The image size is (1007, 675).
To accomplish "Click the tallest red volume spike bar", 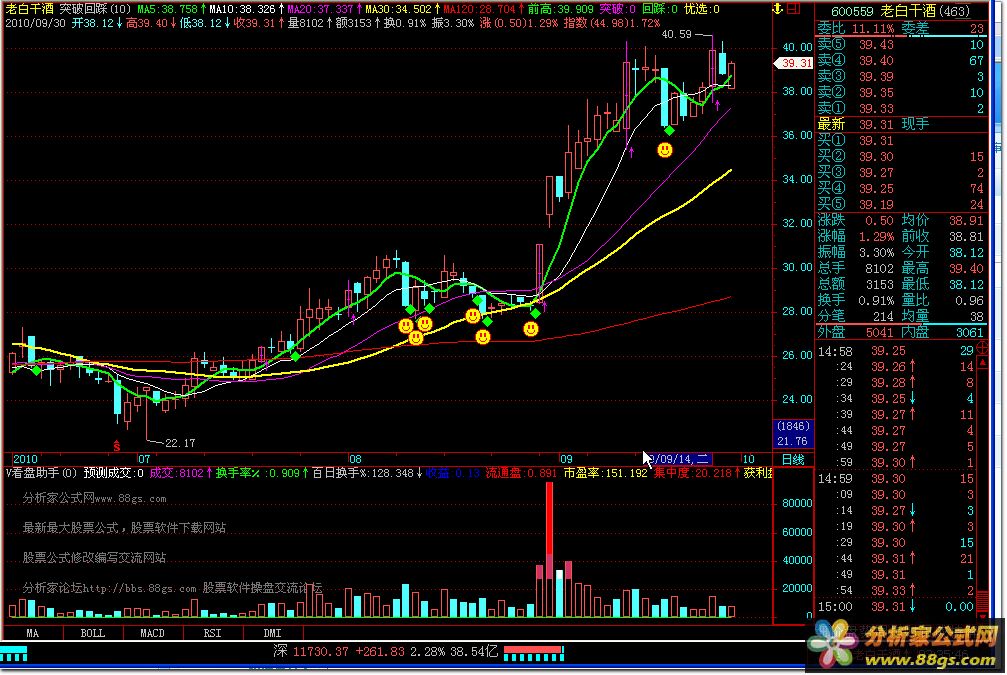I will pos(550,549).
